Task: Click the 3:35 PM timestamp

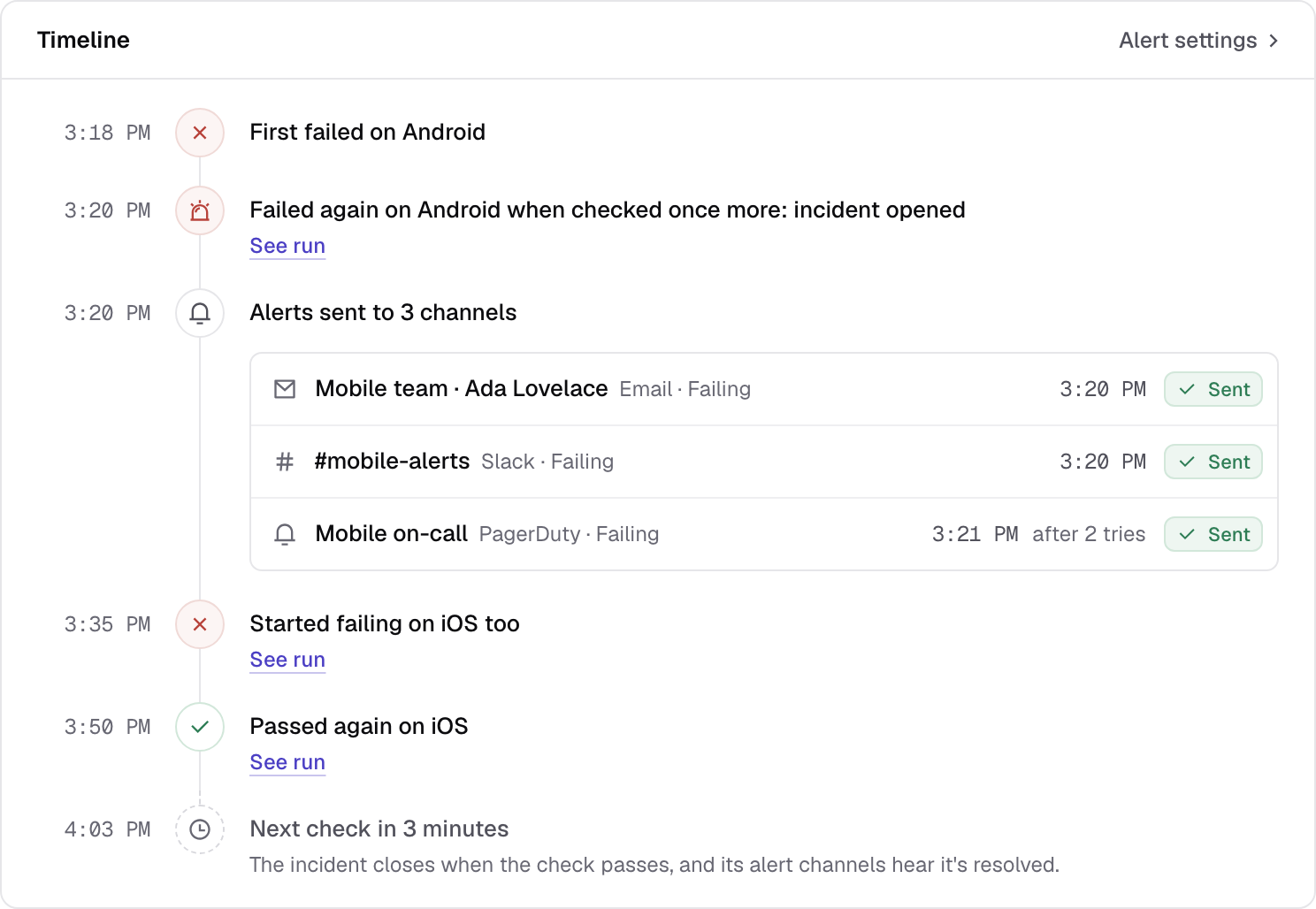Action: [x=108, y=624]
